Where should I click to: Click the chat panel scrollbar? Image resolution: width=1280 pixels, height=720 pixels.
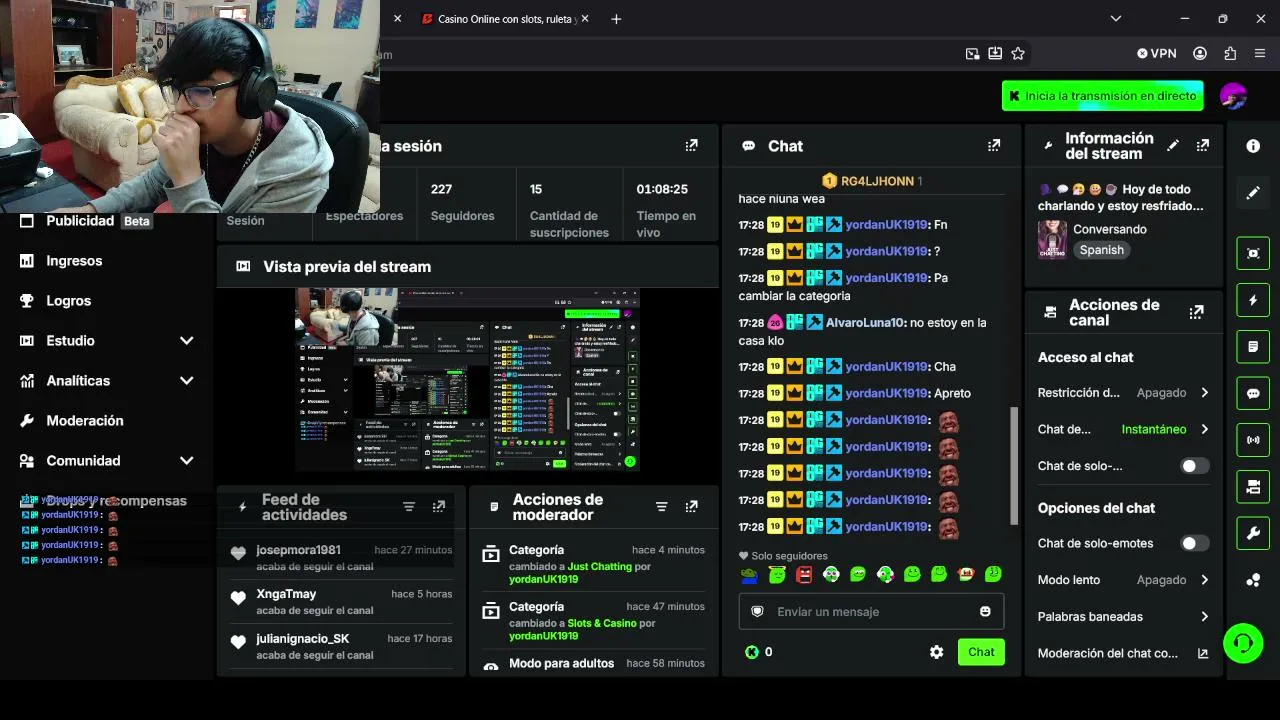(1014, 466)
